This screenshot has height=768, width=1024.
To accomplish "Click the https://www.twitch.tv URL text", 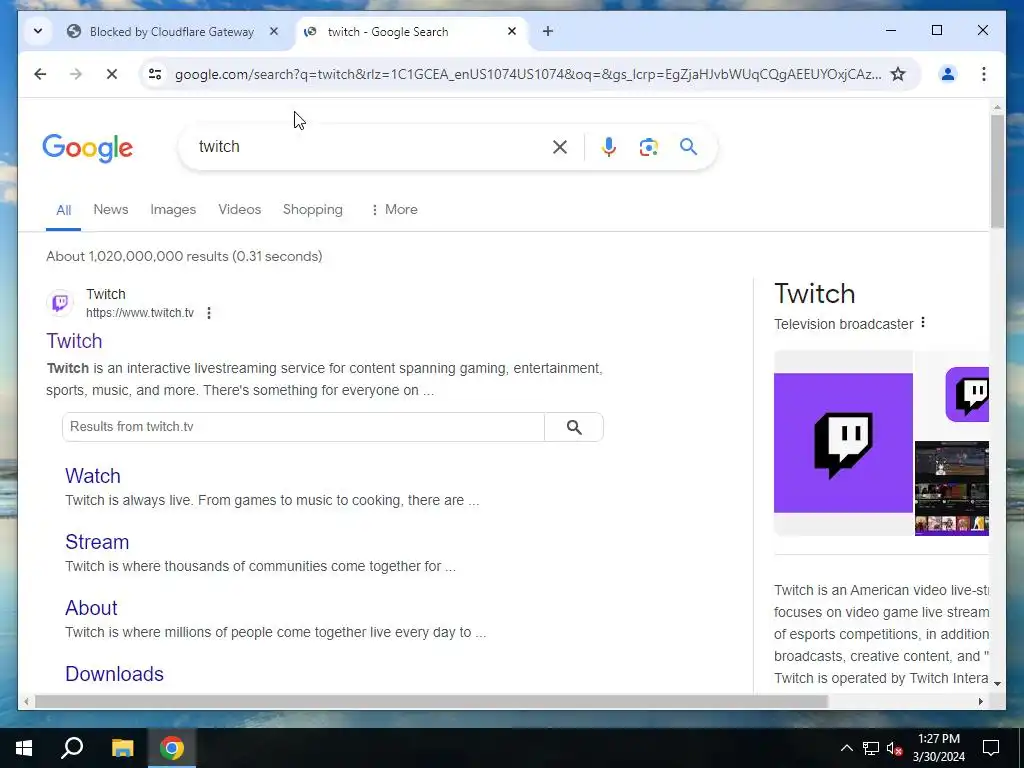I will click(x=140, y=313).
